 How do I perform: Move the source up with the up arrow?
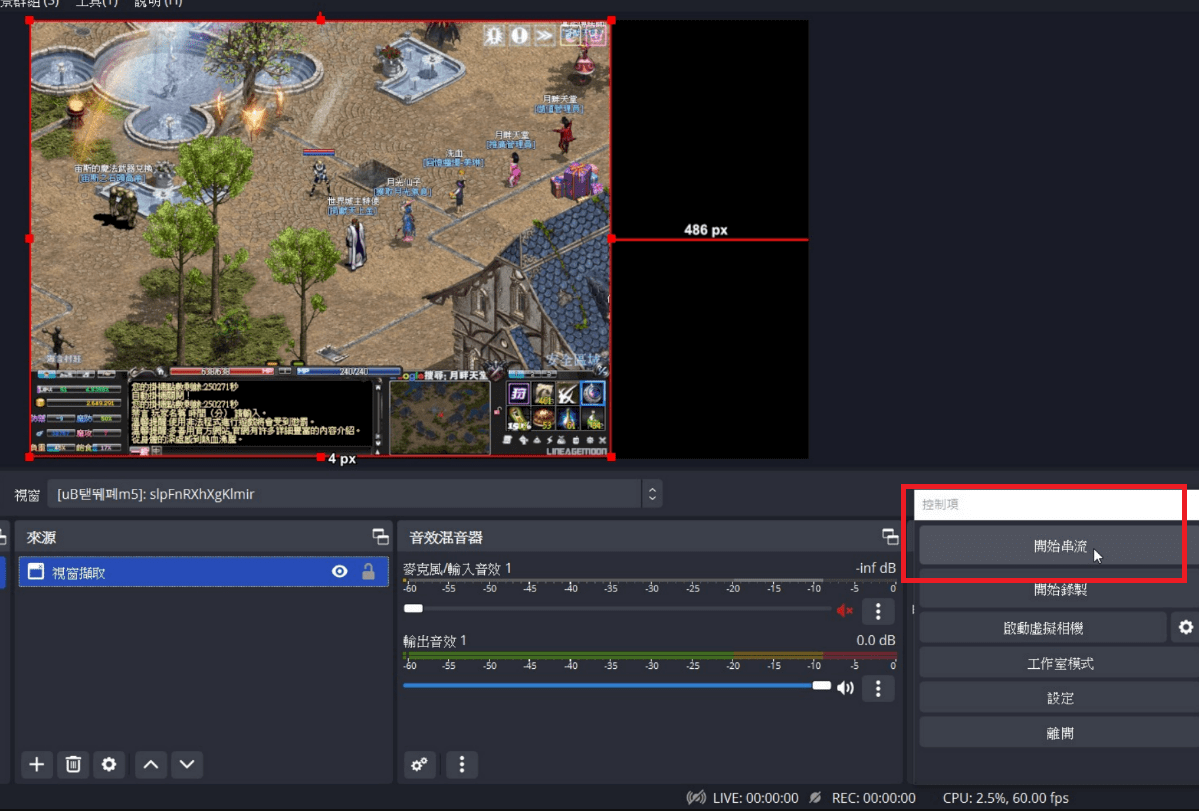pyautogui.click(x=151, y=765)
